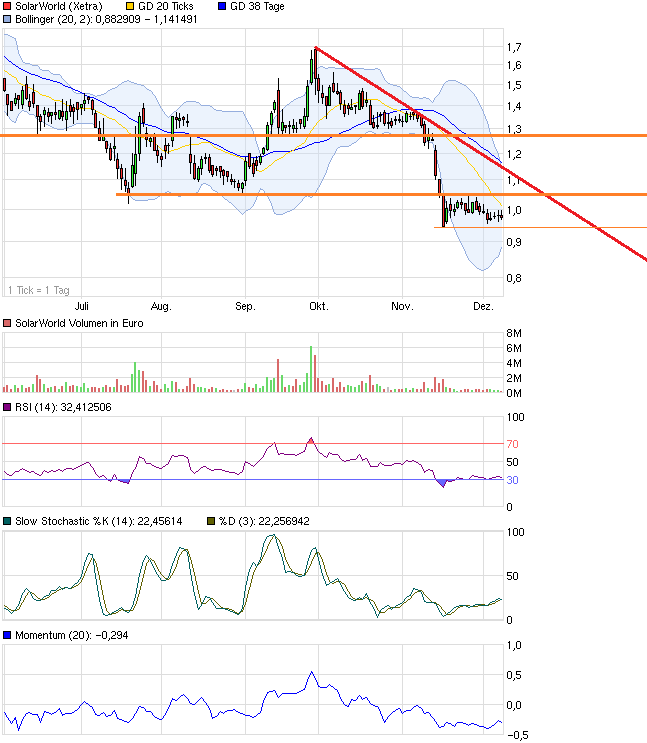Click the 8M volume axis label
647x743 pixels.
click(x=514, y=333)
